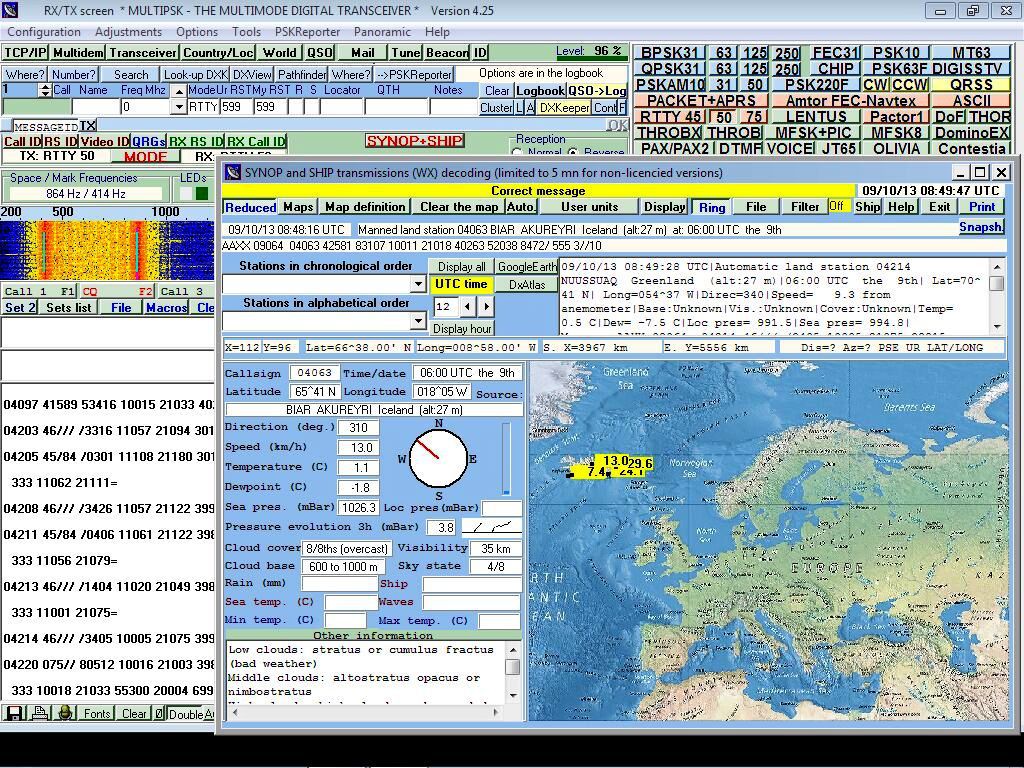Click the Other information horizontal scrollbar
1024x768 pixels.
pos(365,712)
